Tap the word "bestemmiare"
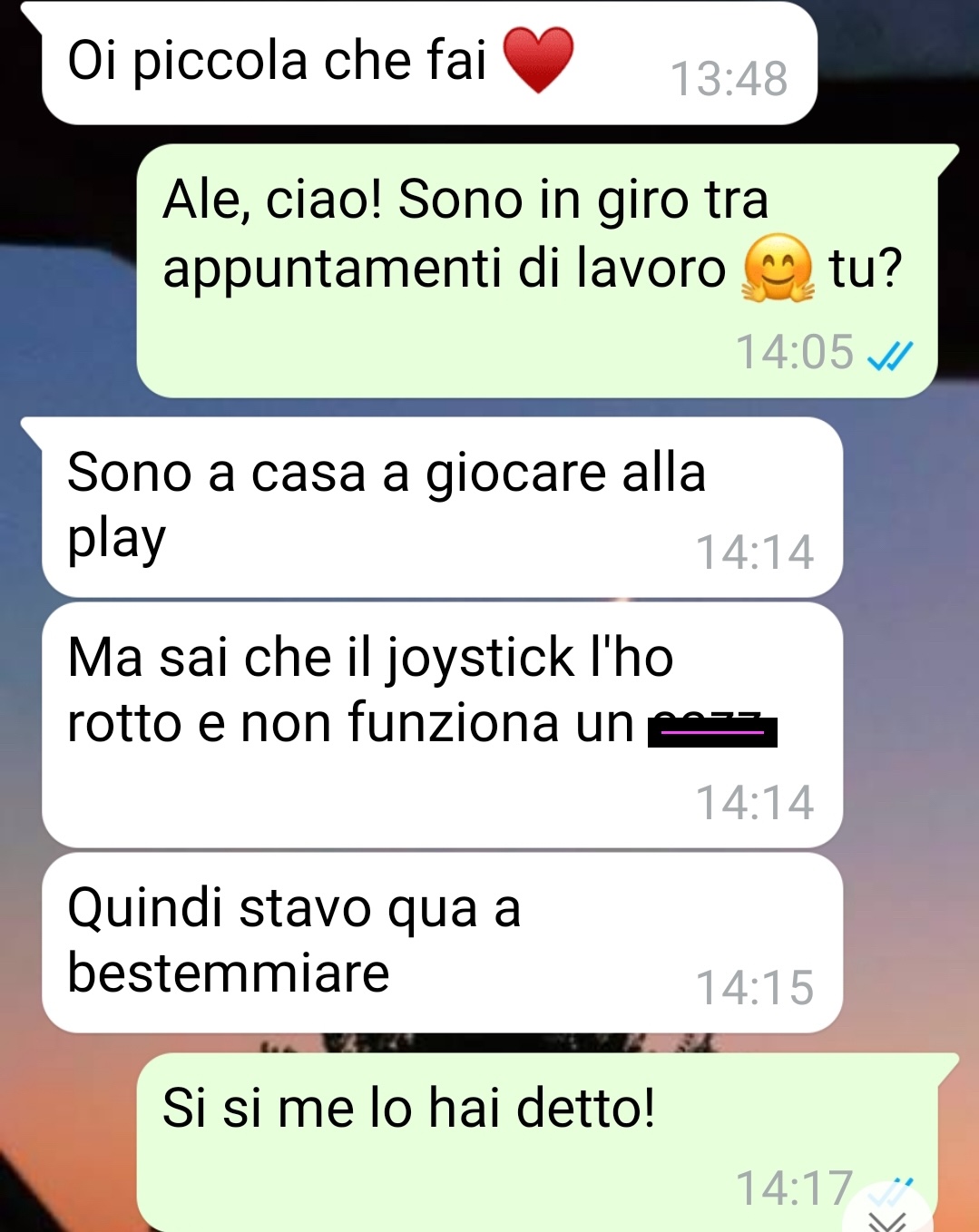979x1232 pixels. coord(229,973)
